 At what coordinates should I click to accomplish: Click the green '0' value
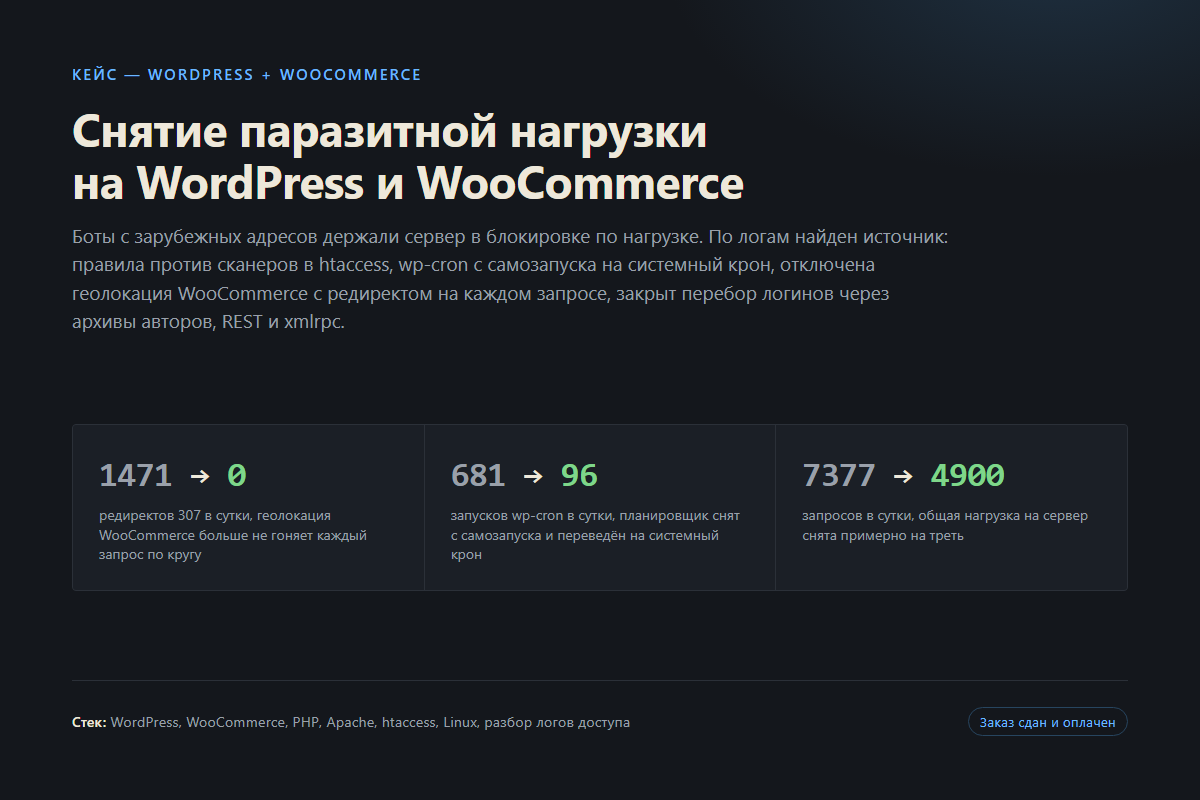pyautogui.click(x=236, y=475)
